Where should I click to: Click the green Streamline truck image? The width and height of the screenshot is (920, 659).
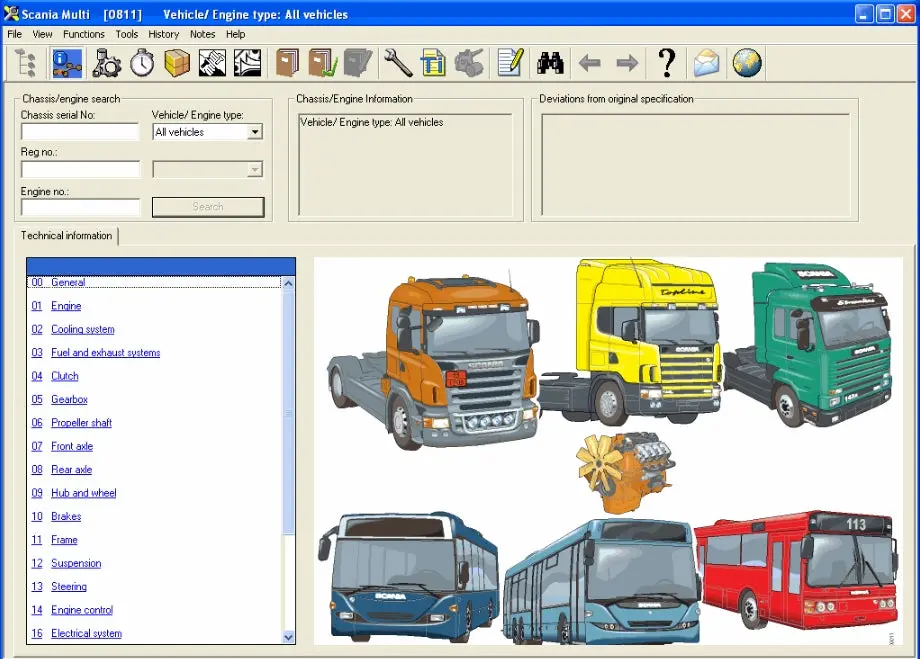(809, 346)
